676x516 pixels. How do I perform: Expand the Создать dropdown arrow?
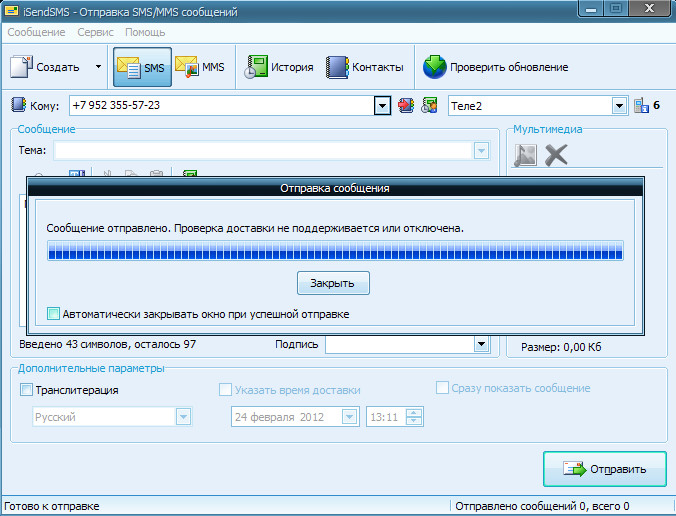pyautogui.click(x=98, y=67)
